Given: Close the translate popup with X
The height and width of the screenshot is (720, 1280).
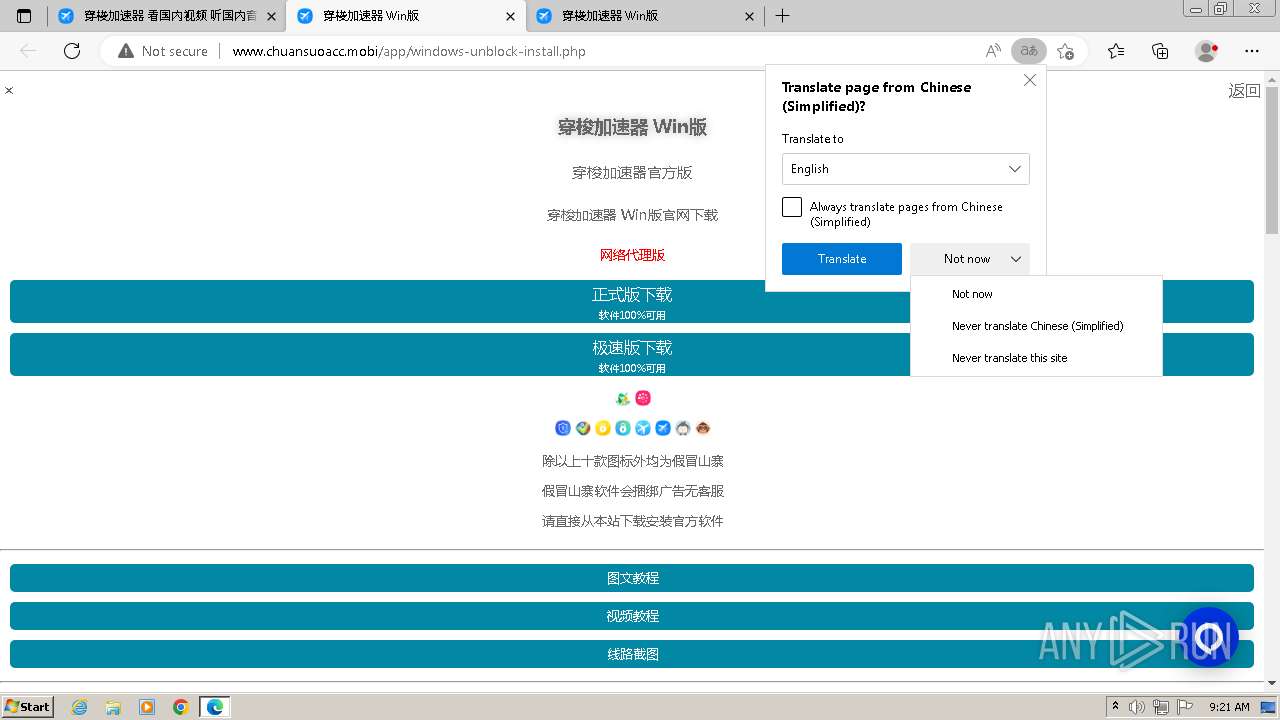Looking at the screenshot, I should [x=1030, y=80].
